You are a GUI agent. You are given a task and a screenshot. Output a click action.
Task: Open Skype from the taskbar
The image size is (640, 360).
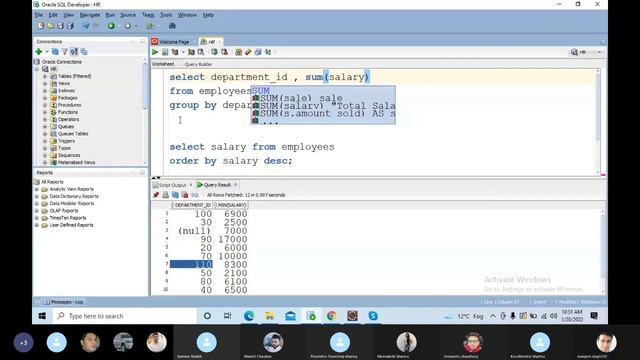pos(373,316)
